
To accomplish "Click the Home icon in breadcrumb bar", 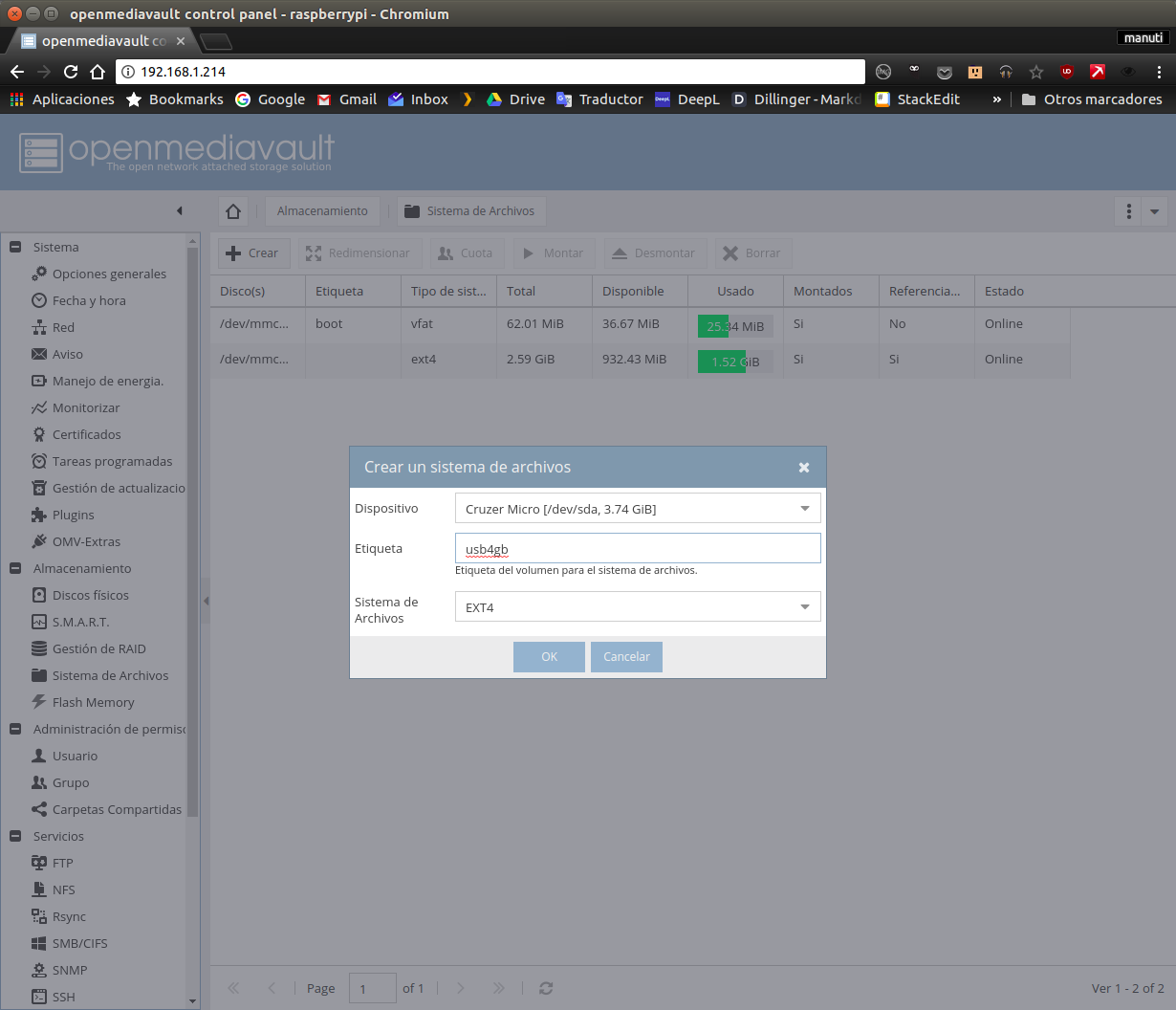I will 233,211.
